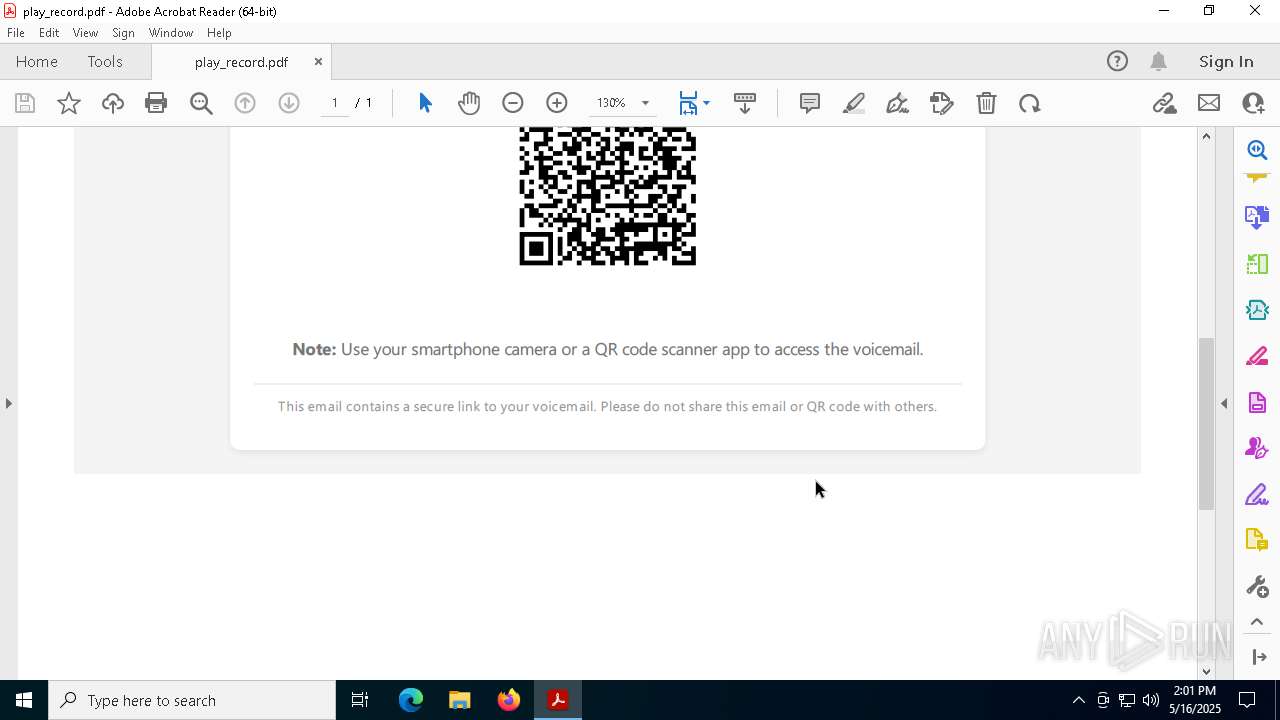Open the Edit PDF toolbar icon
Viewport: 1280px width, 720px height.
942,103
